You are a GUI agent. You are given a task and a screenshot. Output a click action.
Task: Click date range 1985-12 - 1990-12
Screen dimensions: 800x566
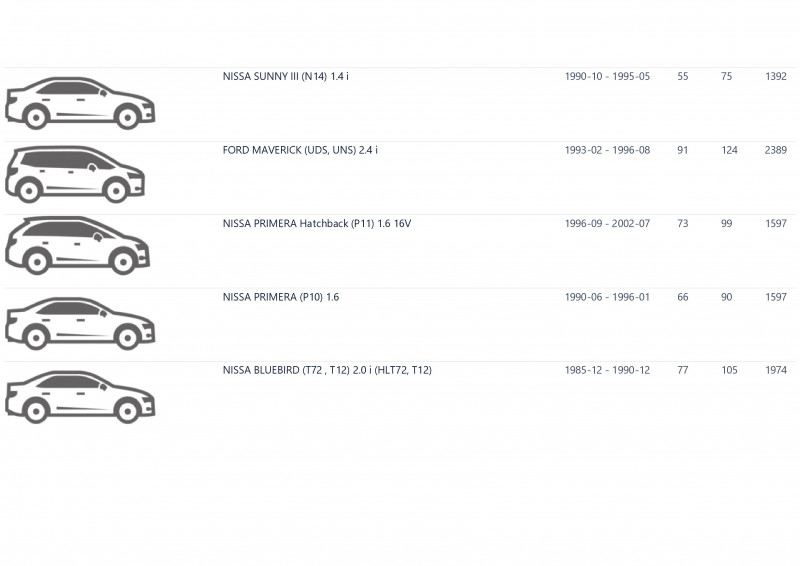[607, 371]
